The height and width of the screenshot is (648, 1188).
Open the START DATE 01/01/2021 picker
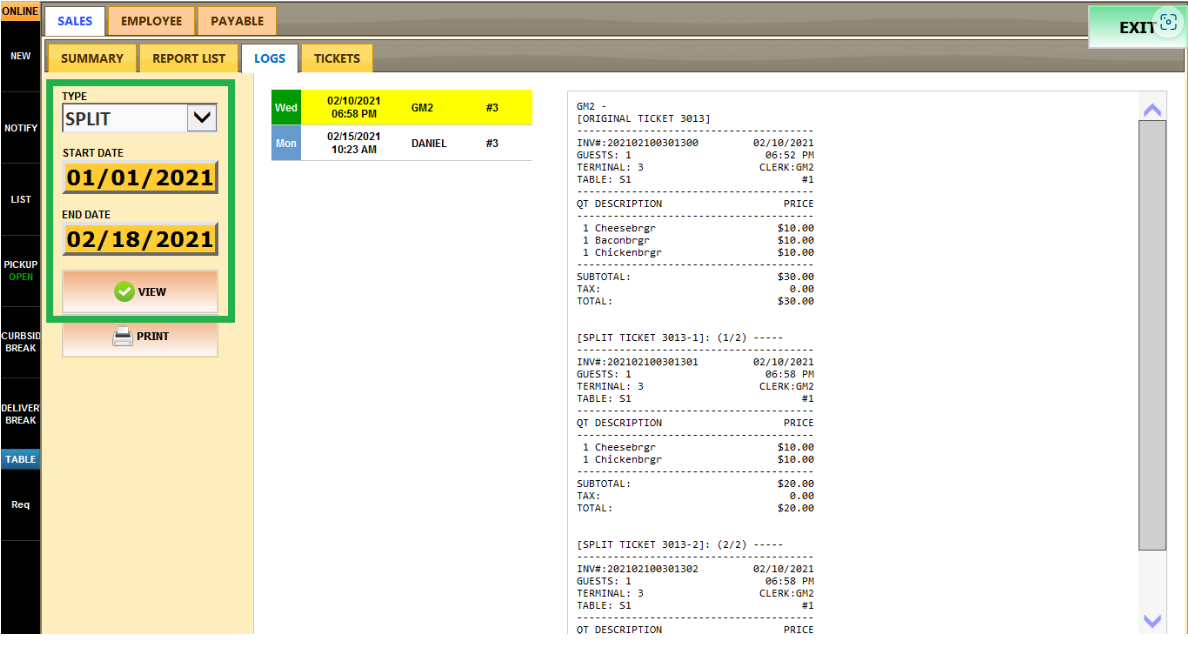[140, 177]
